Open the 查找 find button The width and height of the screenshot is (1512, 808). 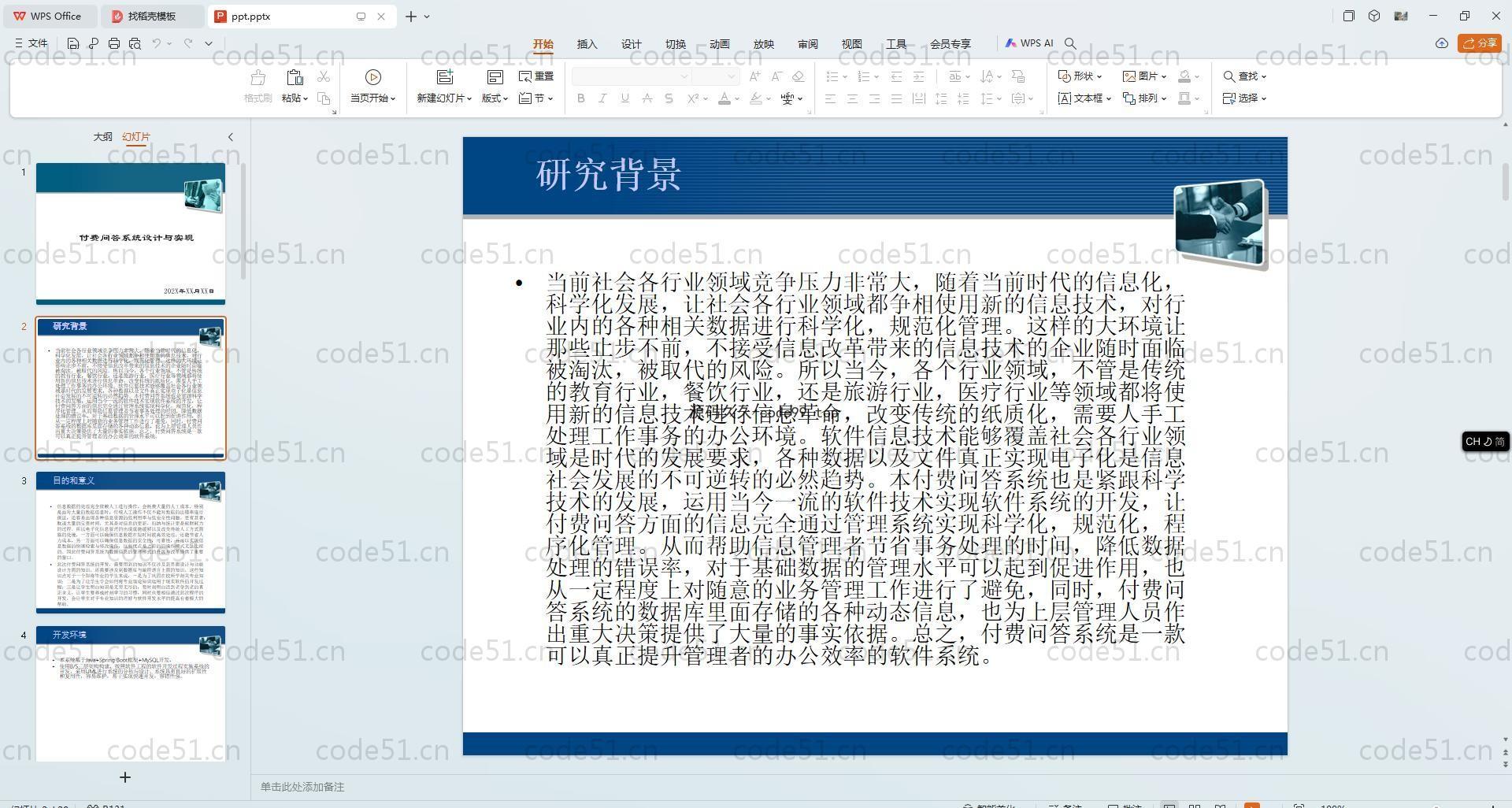pyautogui.click(x=1244, y=76)
